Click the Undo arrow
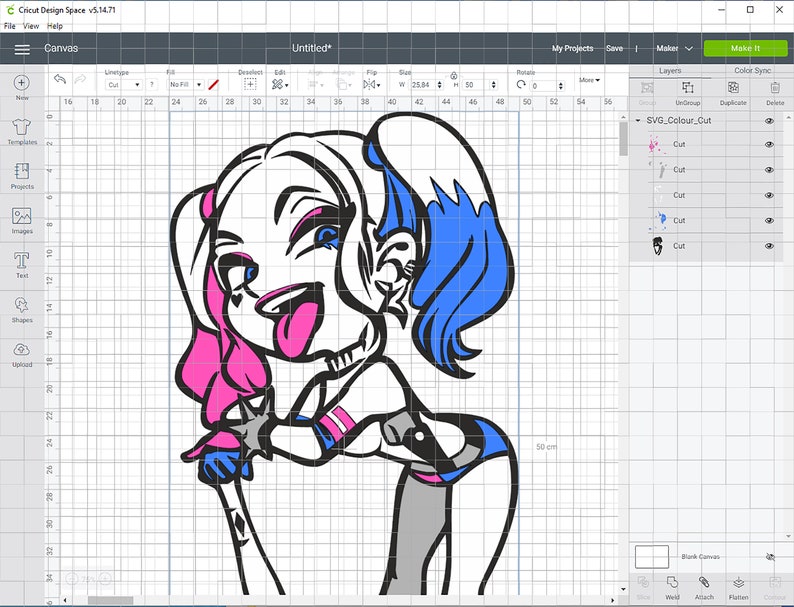 point(60,79)
